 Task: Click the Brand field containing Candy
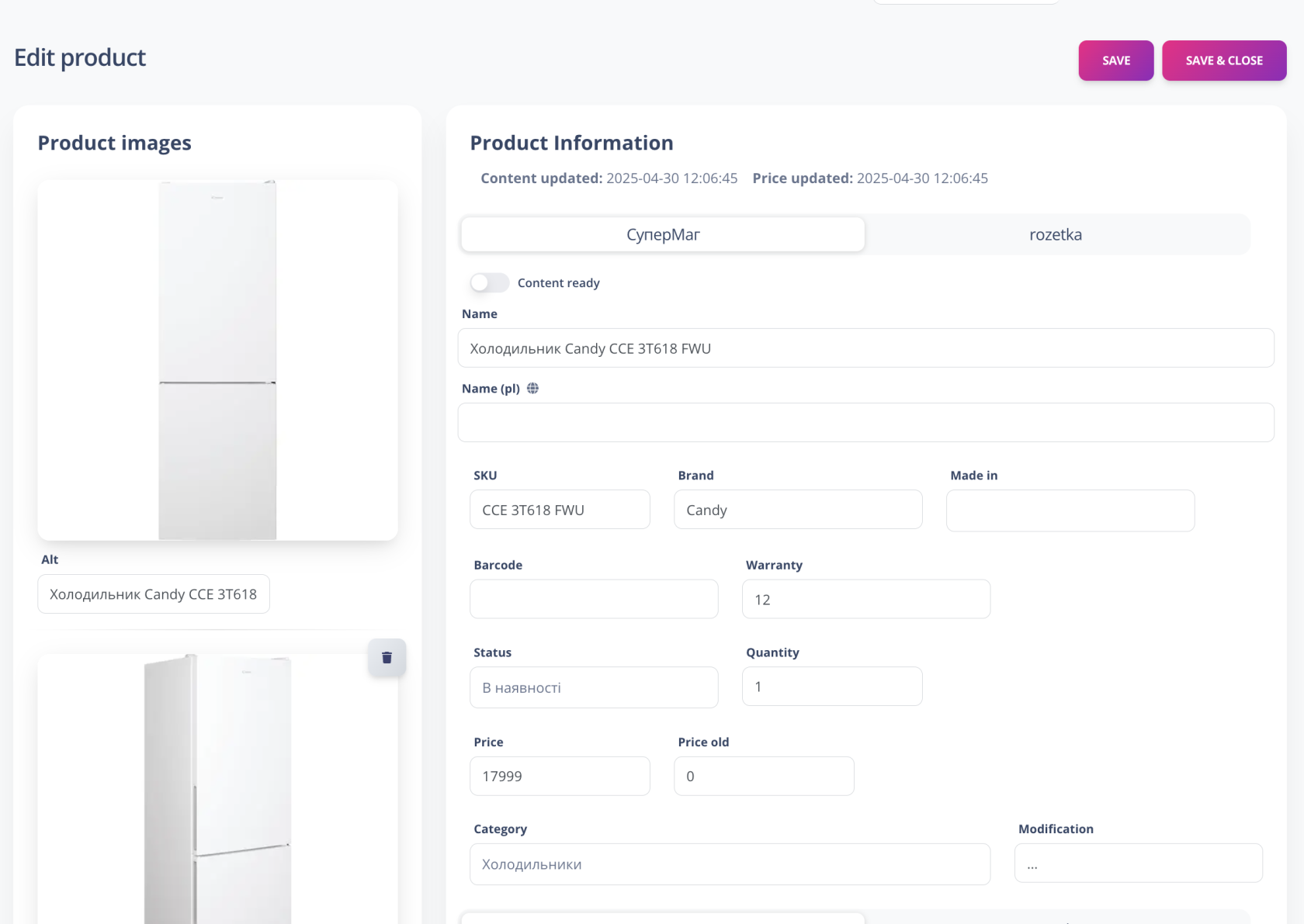[798, 510]
